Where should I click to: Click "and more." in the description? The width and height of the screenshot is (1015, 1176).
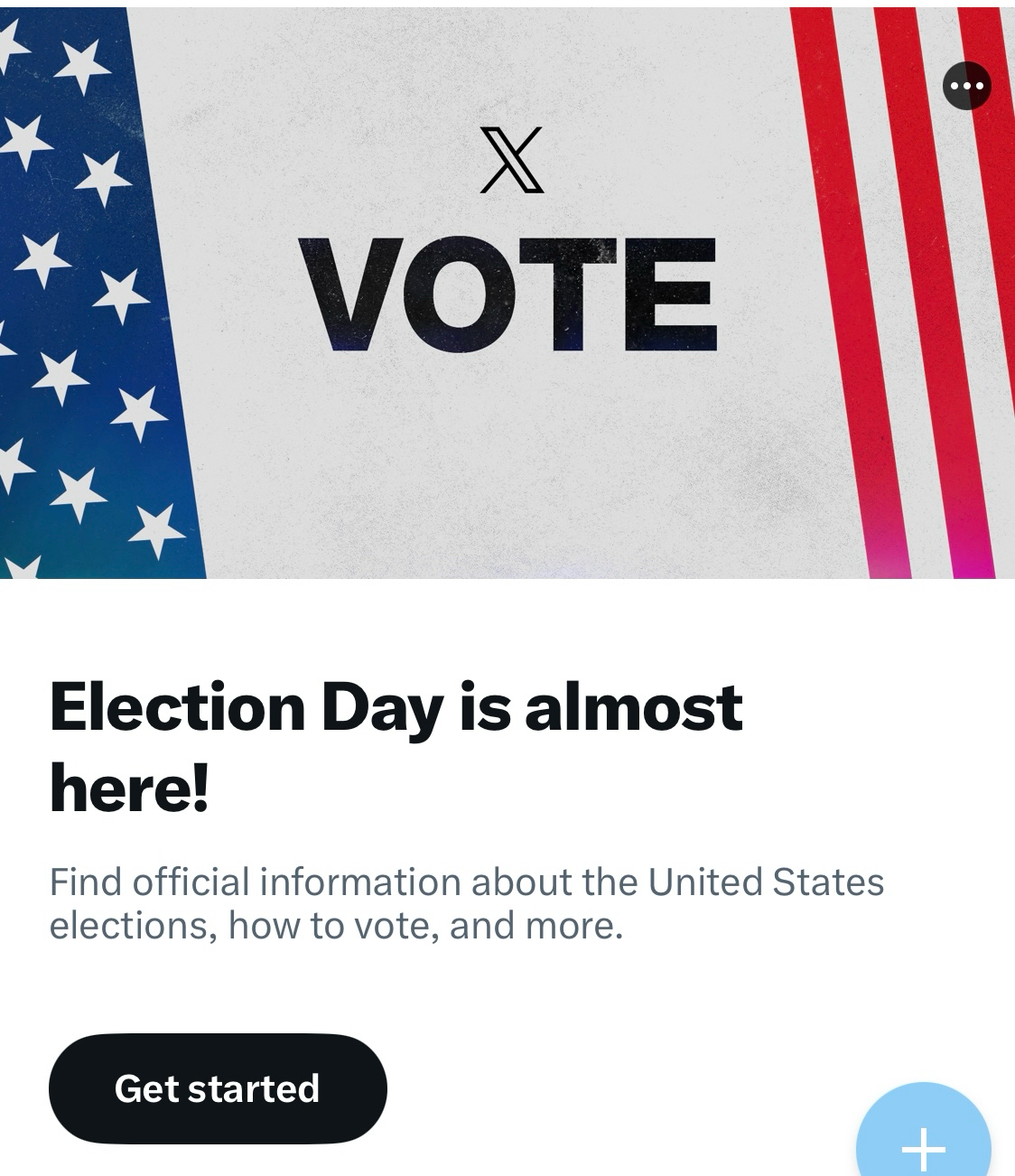point(536,926)
